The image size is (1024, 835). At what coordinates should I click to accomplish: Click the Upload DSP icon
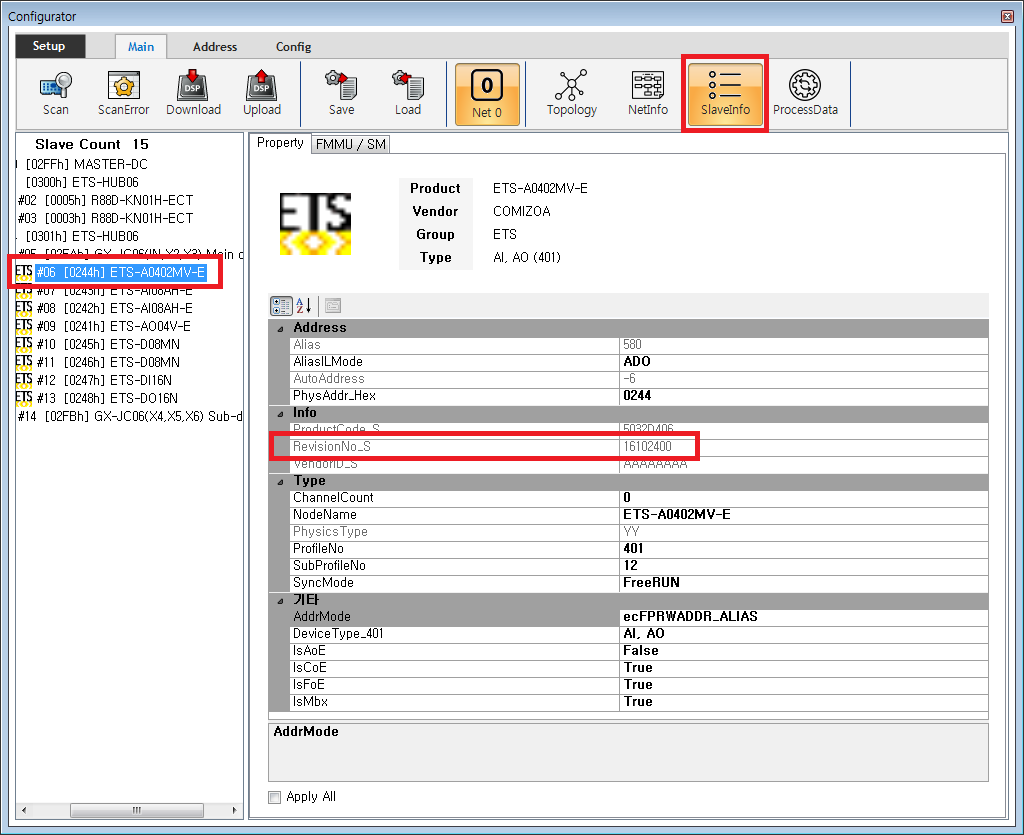pos(261,94)
